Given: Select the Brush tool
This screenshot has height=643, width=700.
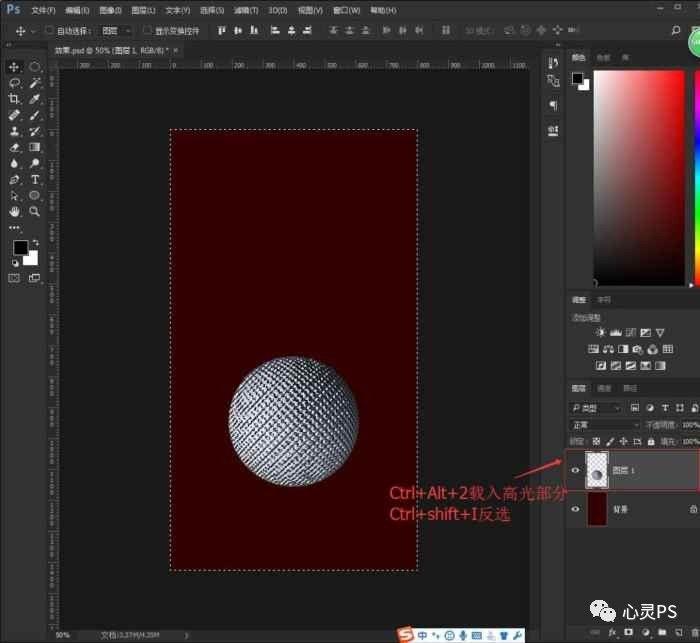Looking at the screenshot, I should coord(35,115).
